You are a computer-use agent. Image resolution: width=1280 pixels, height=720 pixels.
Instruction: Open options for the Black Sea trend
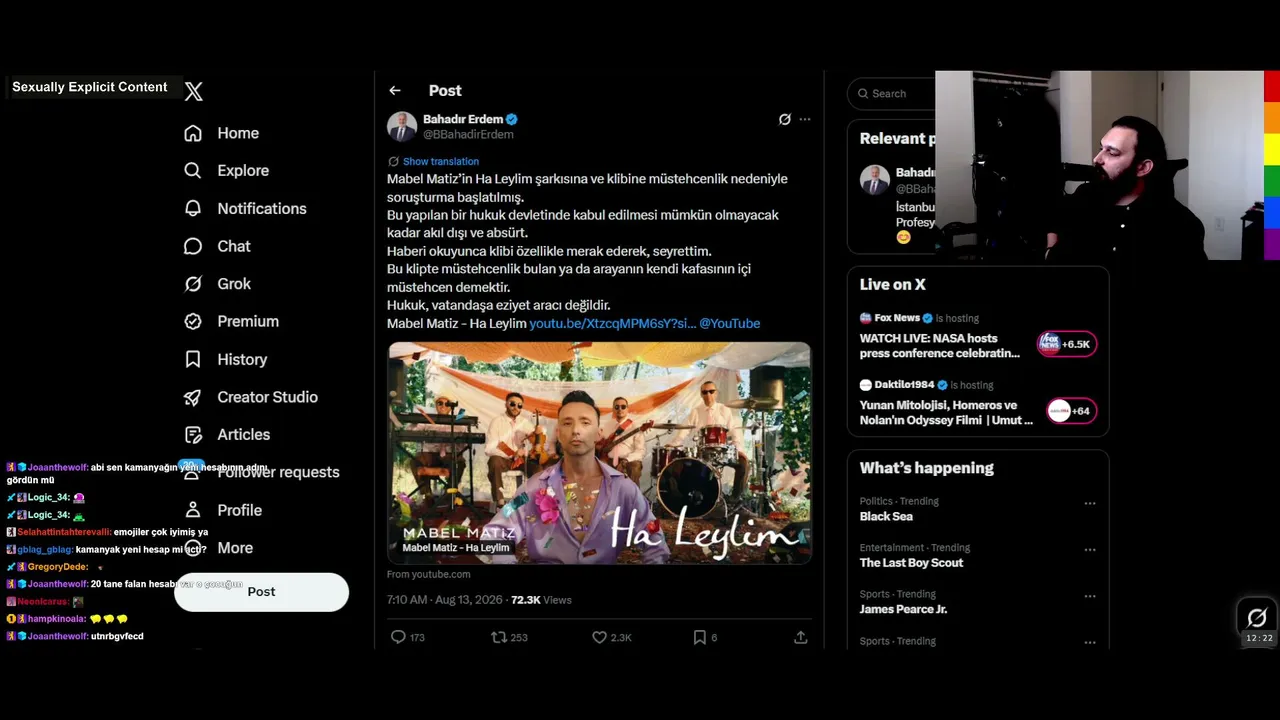[1090, 503]
